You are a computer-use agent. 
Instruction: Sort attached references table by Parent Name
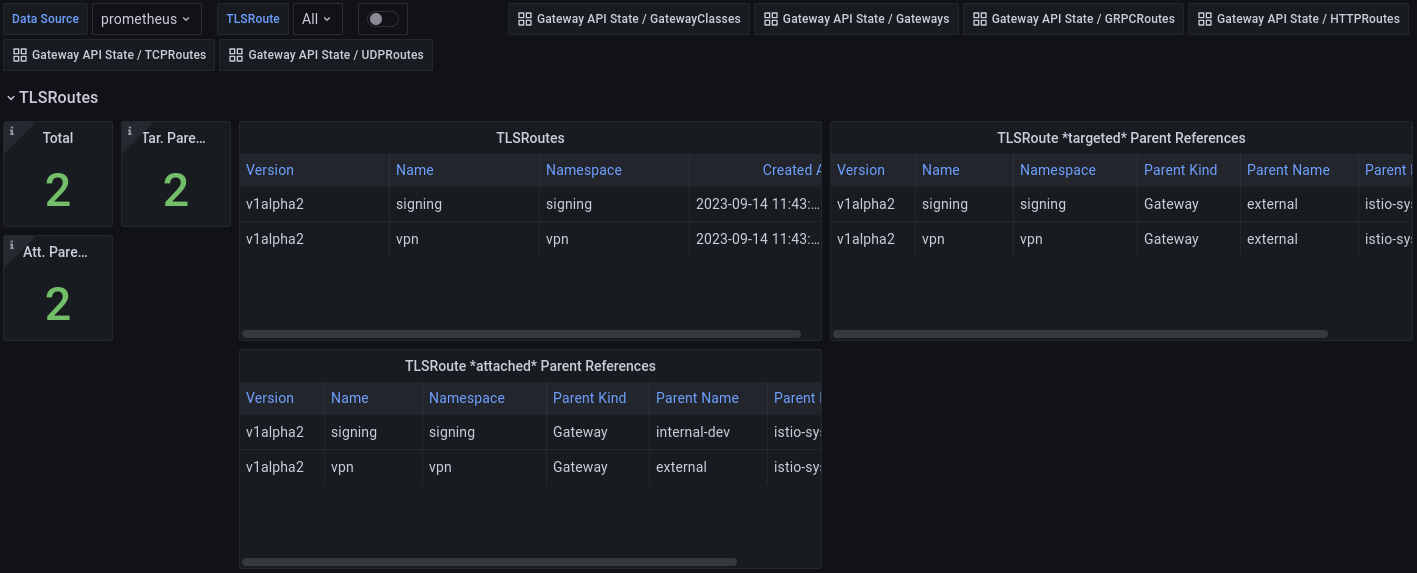(697, 398)
